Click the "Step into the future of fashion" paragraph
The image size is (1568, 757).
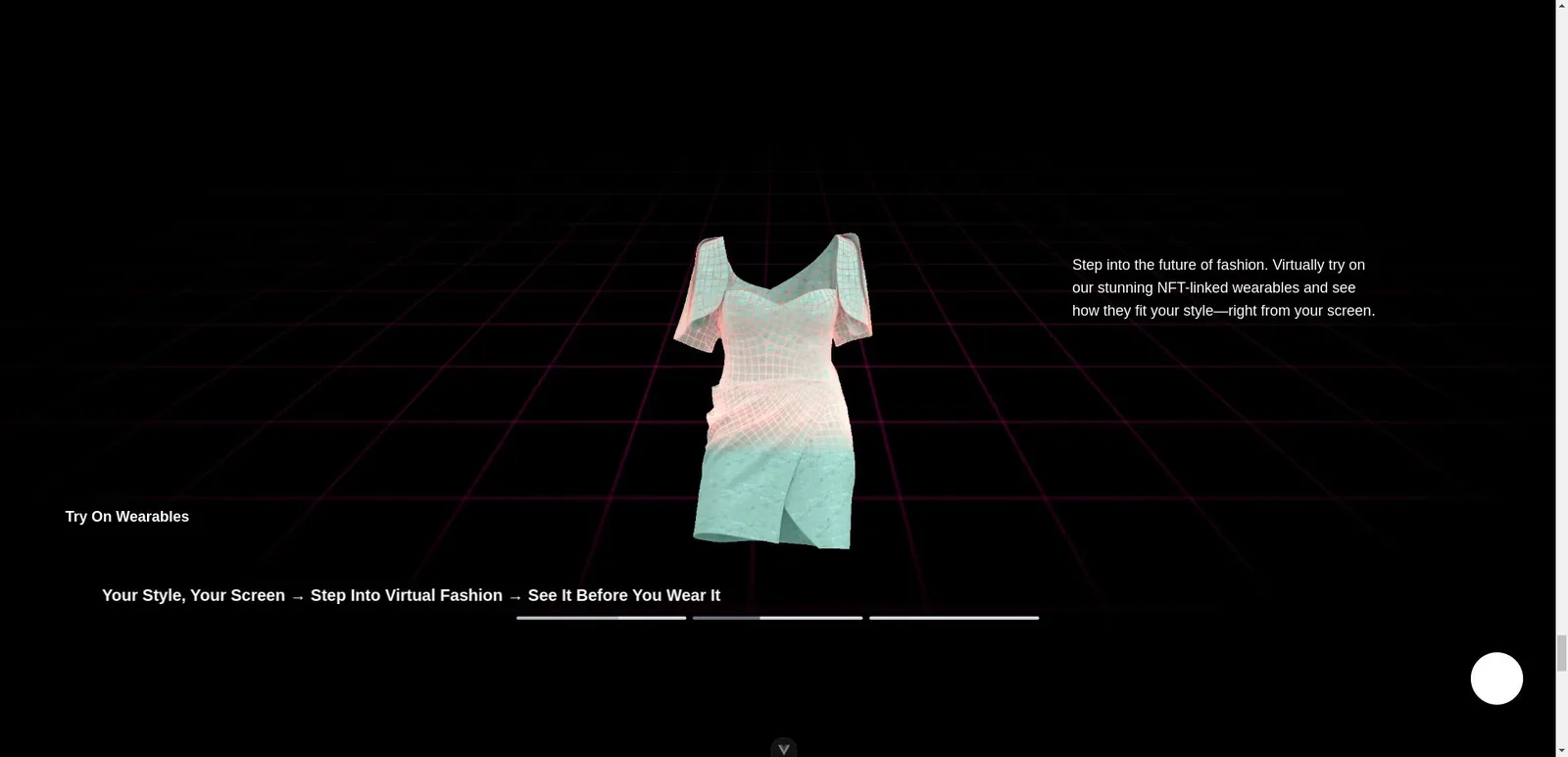coord(1223,287)
